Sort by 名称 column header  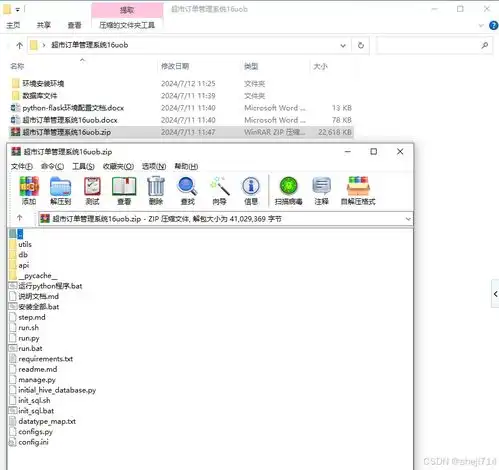tap(17, 66)
